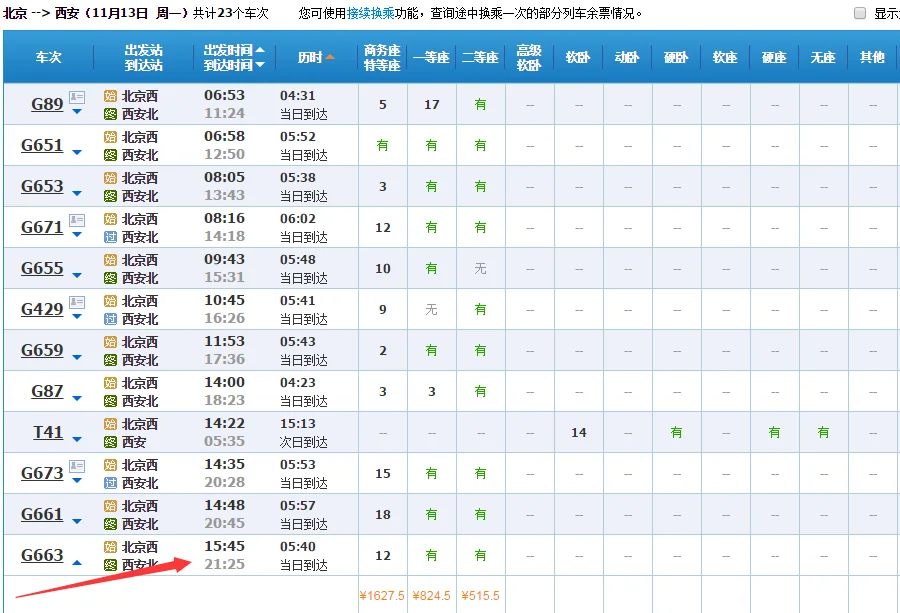900x613 pixels.
Task: Click the seat details card icon beside G89
Action: tap(75, 96)
